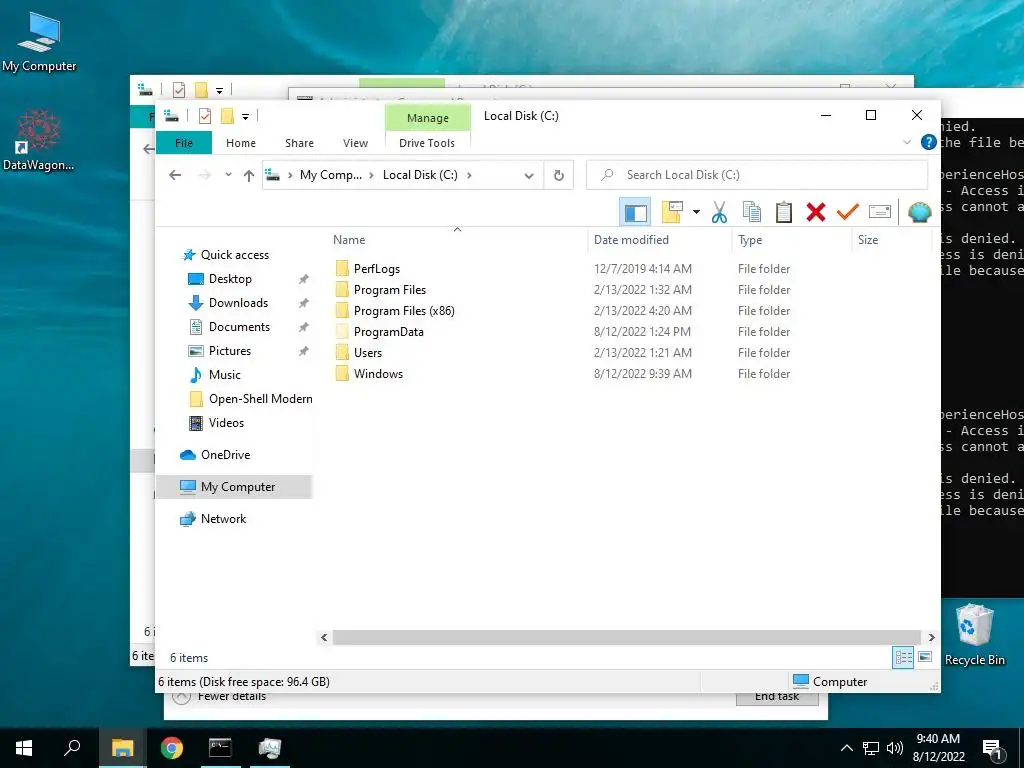Viewport: 1024px width, 768px height.
Task: Open the Share ribbon tab
Action: pyautogui.click(x=299, y=143)
